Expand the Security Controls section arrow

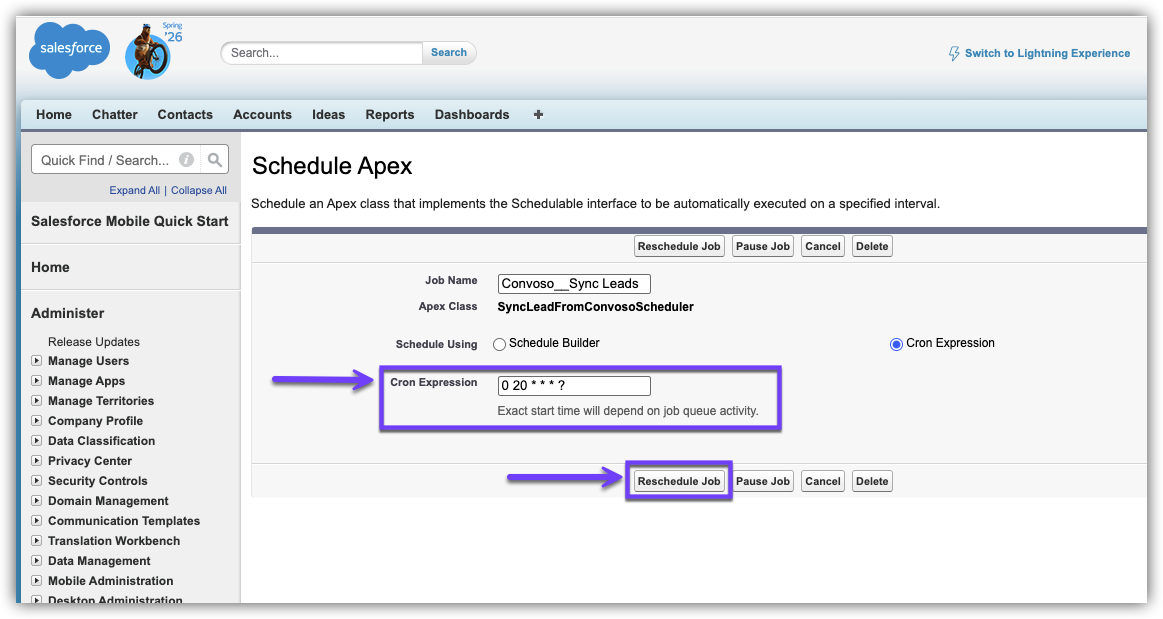(37, 481)
